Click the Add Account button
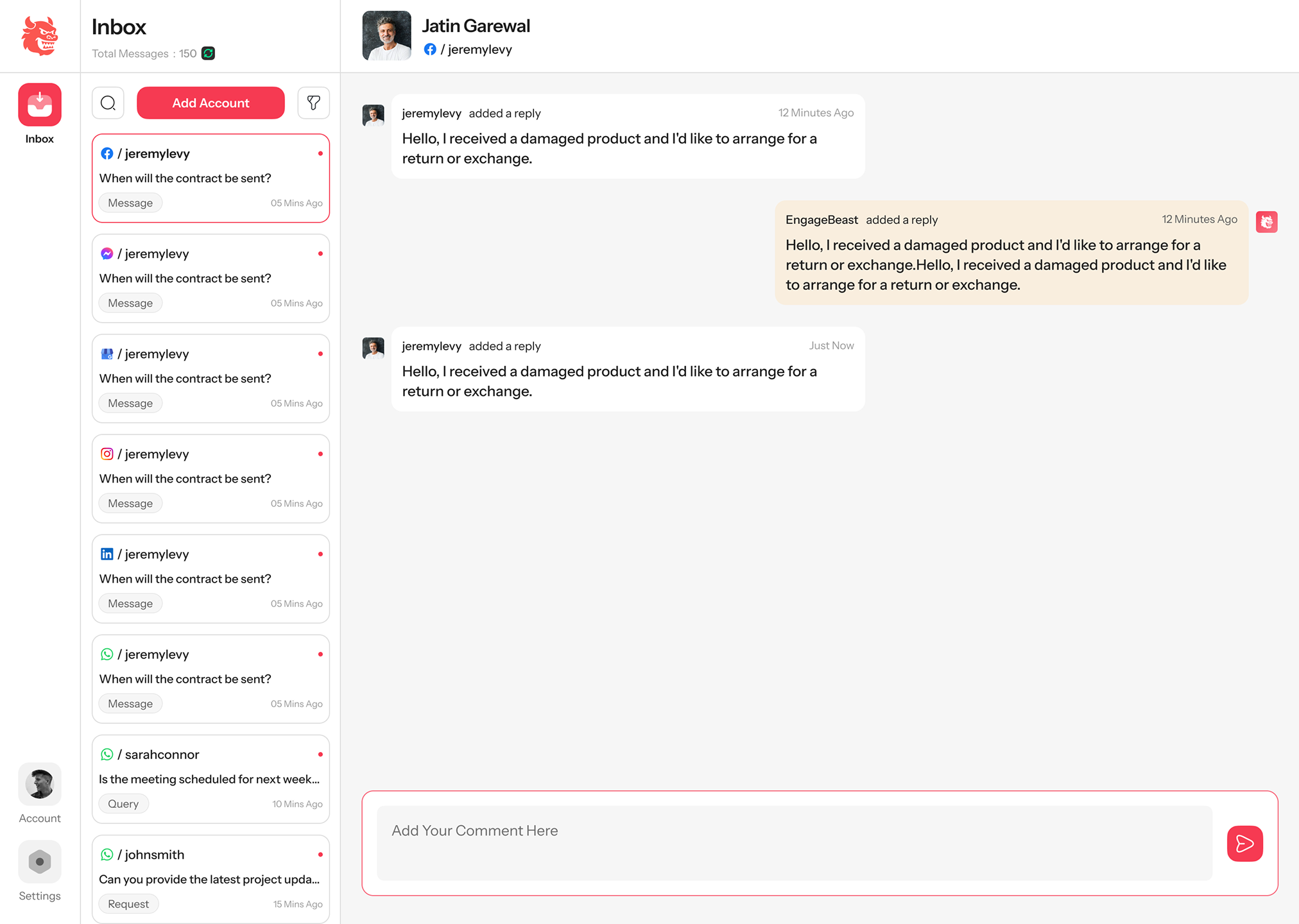 click(x=211, y=103)
